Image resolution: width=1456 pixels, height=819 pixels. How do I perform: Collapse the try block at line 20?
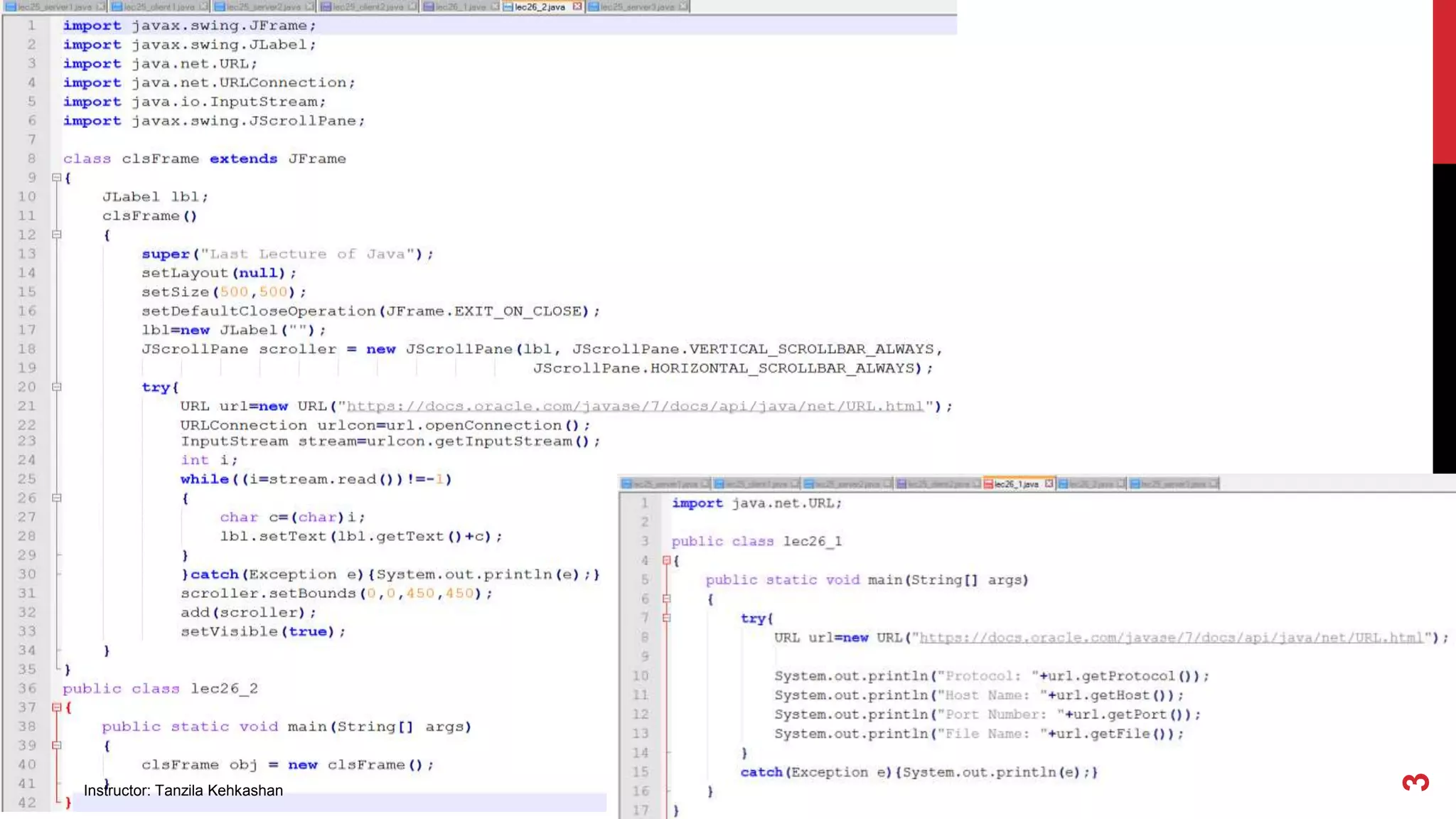[x=57, y=387]
